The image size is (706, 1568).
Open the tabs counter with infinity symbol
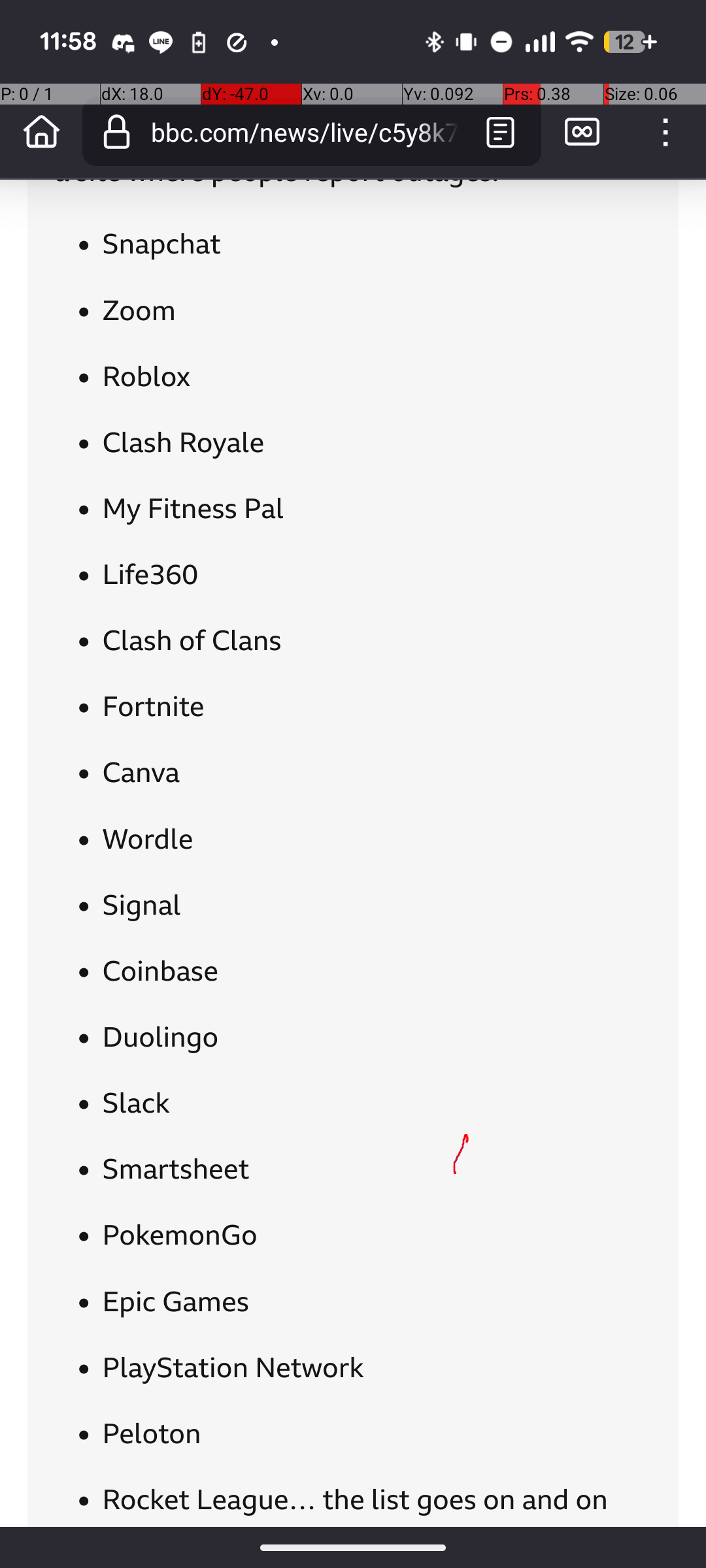click(x=582, y=133)
